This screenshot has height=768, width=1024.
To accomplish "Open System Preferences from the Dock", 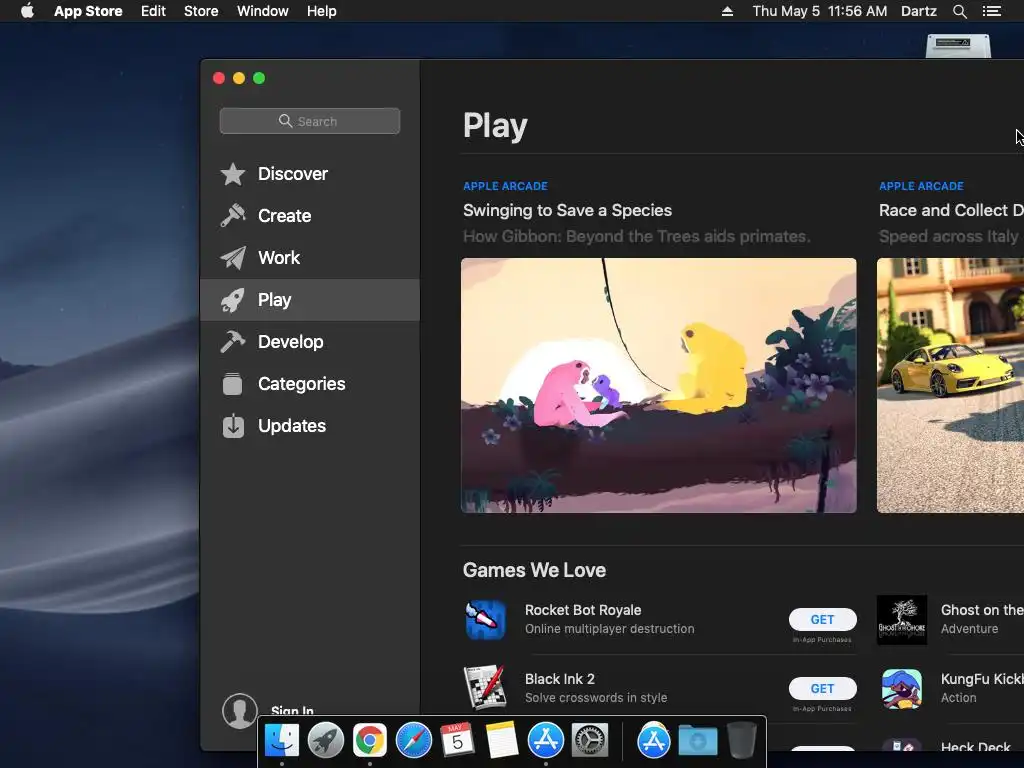I will pyautogui.click(x=590, y=741).
